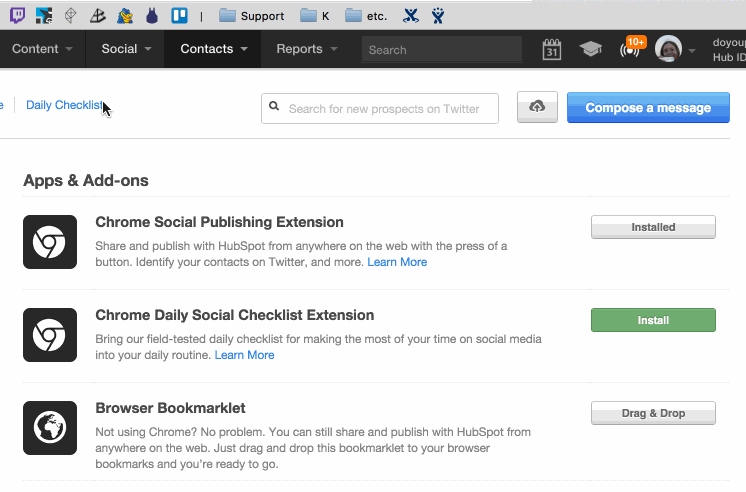Click the user profile avatar
This screenshot has width=746, height=492.
tap(668, 49)
